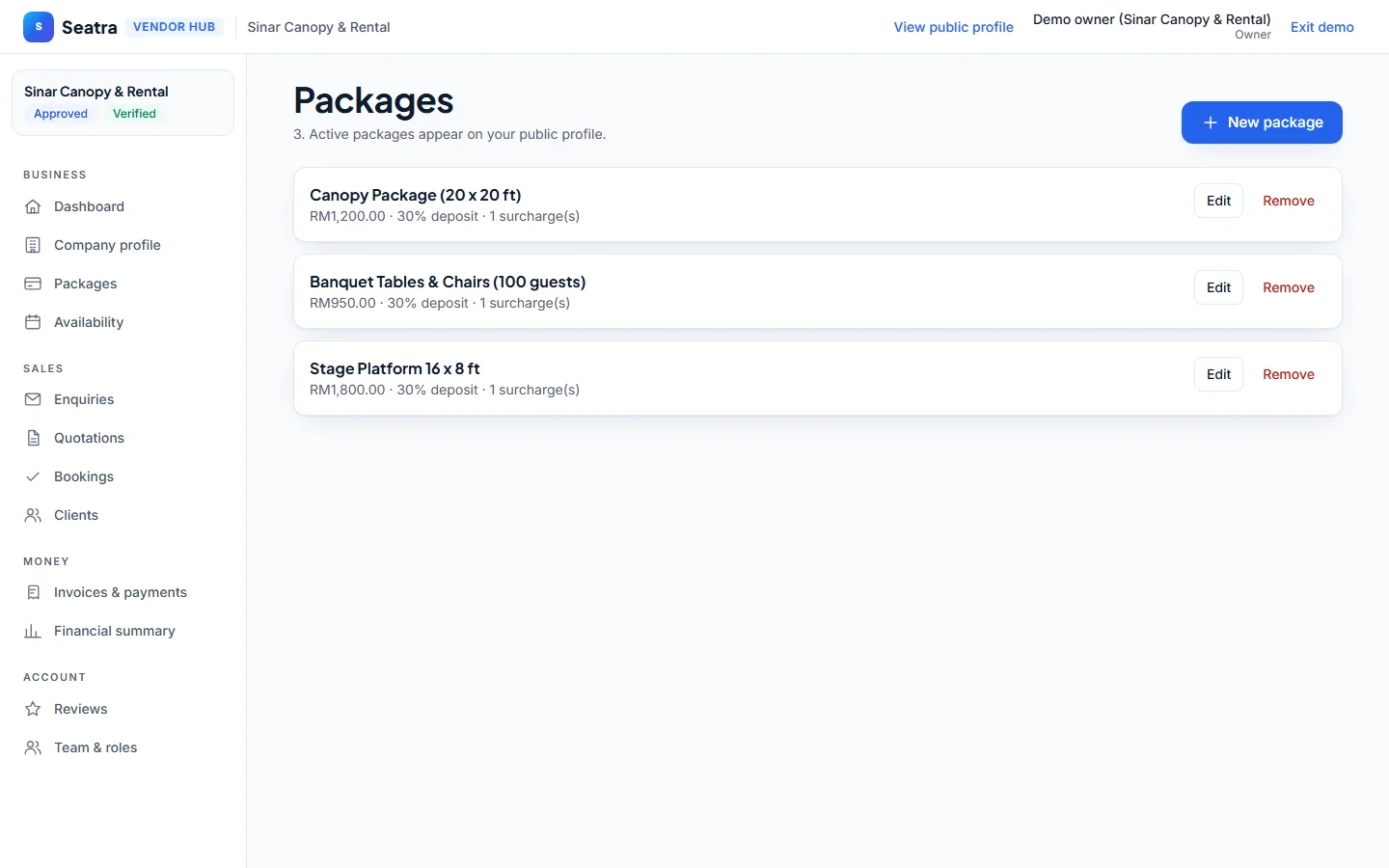Create a New package
This screenshot has width=1389, height=868.
(x=1262, y=122)
